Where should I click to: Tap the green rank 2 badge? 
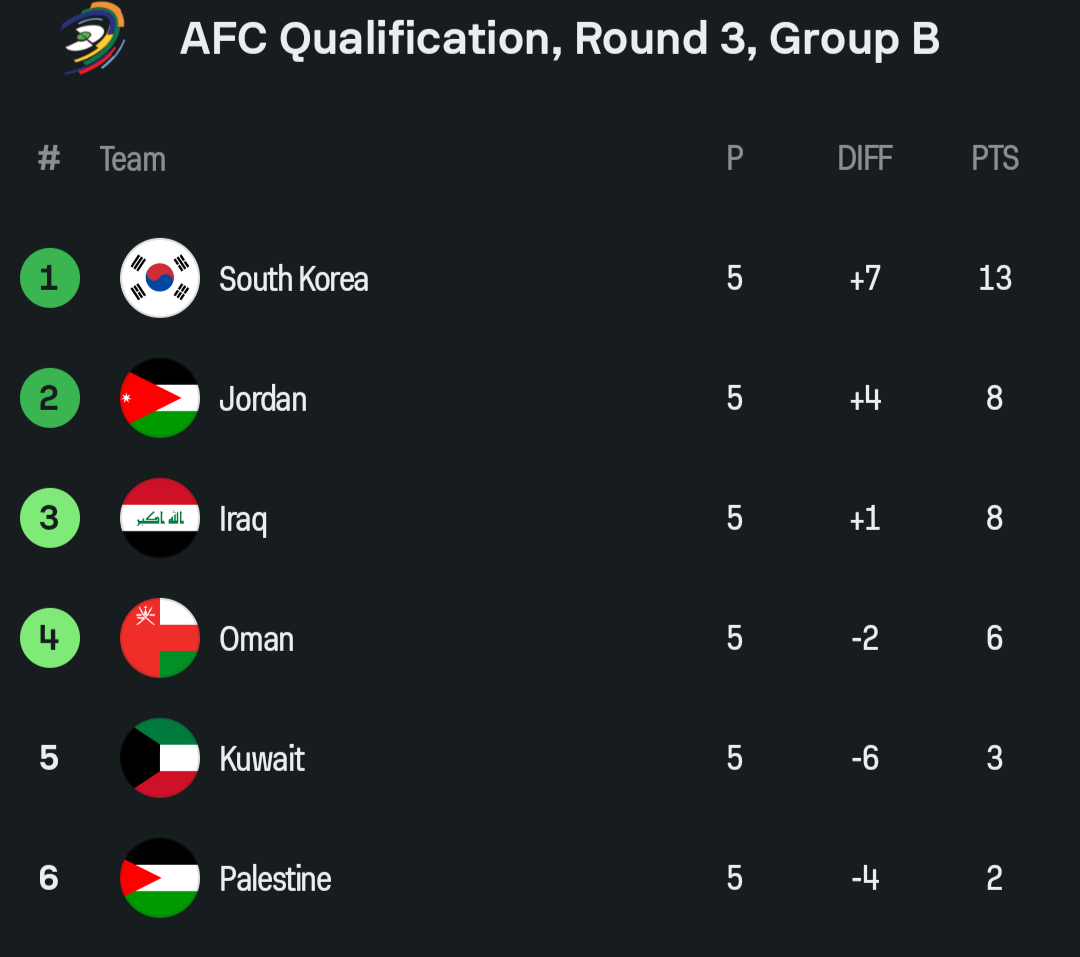pyautogui.click(x=49, y=398)
